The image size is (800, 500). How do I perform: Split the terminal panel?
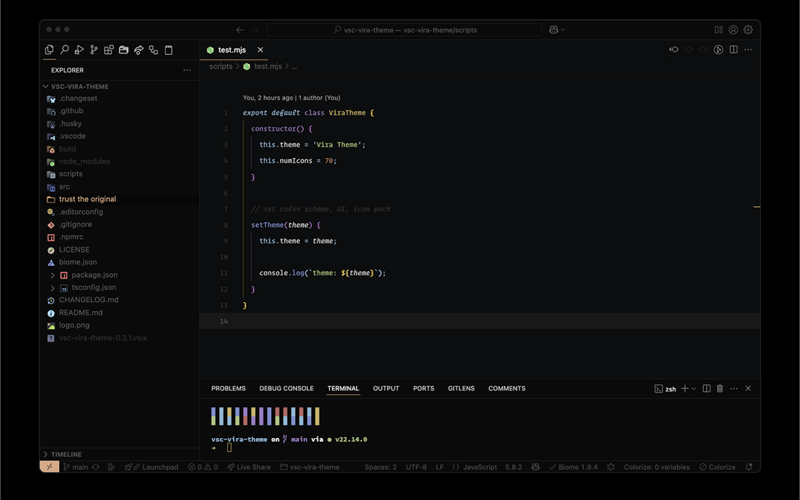(707, 389)
